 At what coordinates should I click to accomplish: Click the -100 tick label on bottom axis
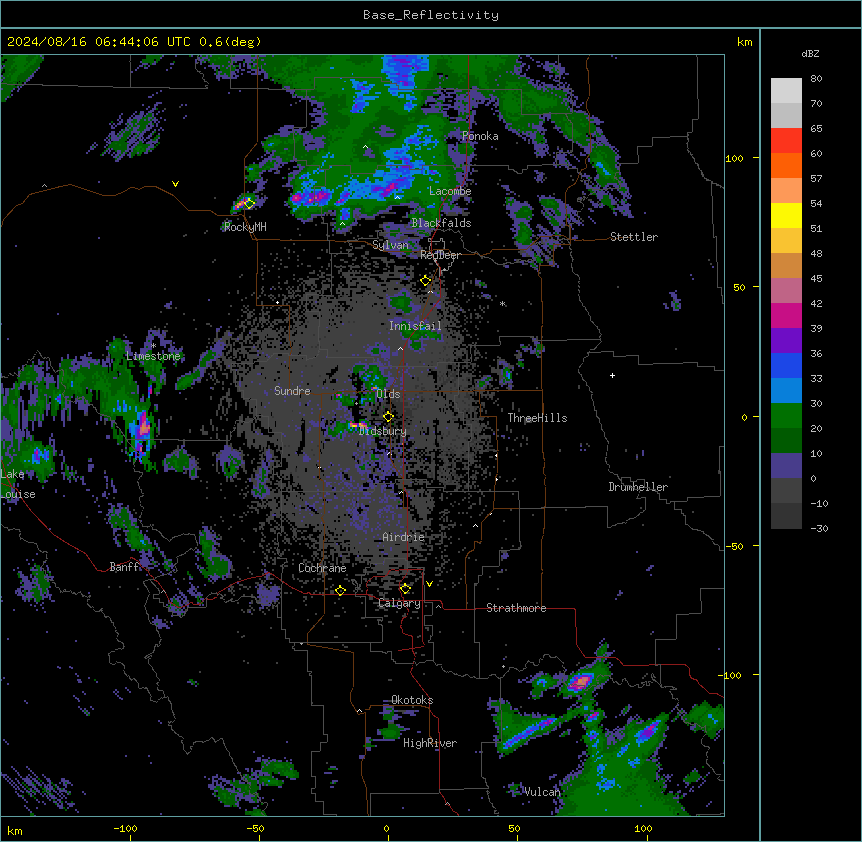pyautogui.click(x=125, y=828)
